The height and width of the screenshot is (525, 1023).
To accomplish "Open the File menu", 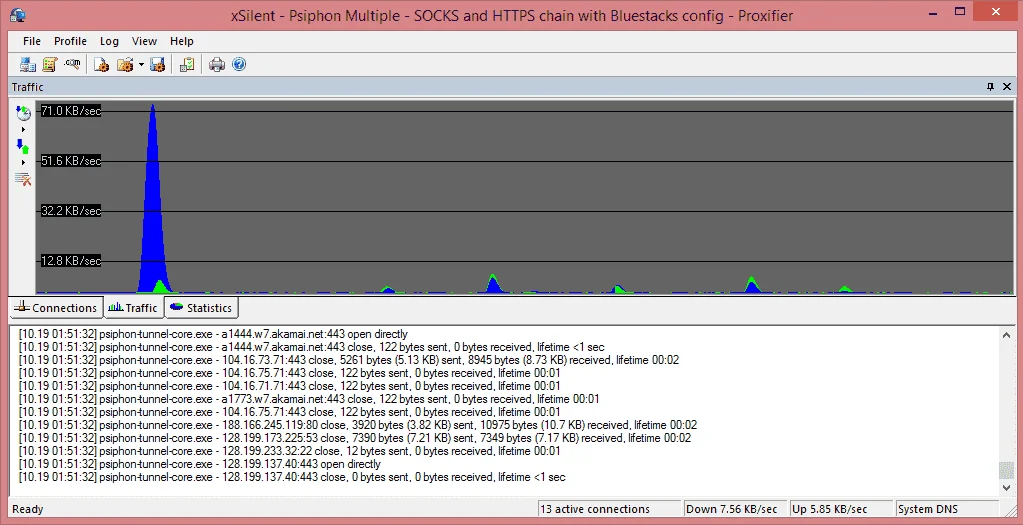I will click(32, 41).
